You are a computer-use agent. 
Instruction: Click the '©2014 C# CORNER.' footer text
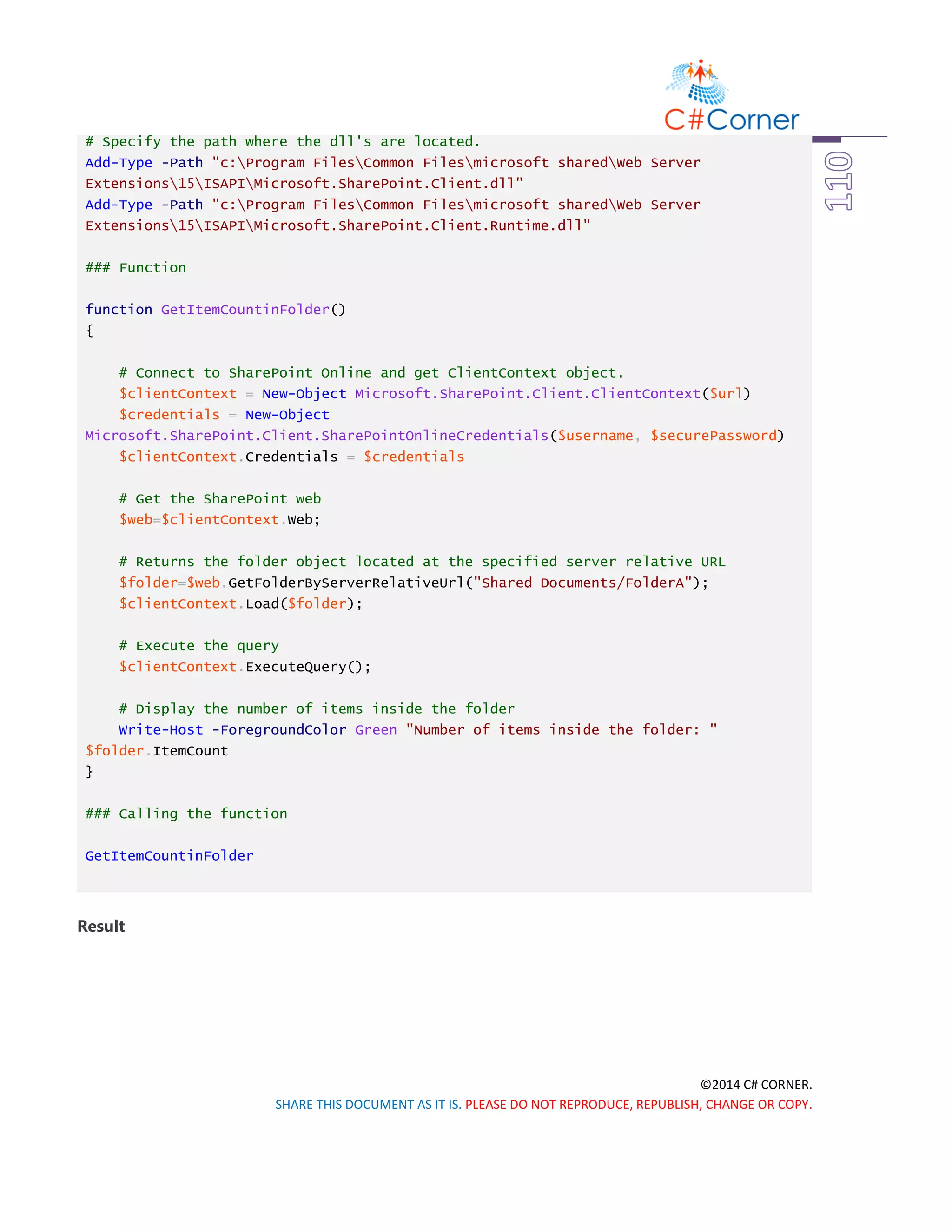756,1085
